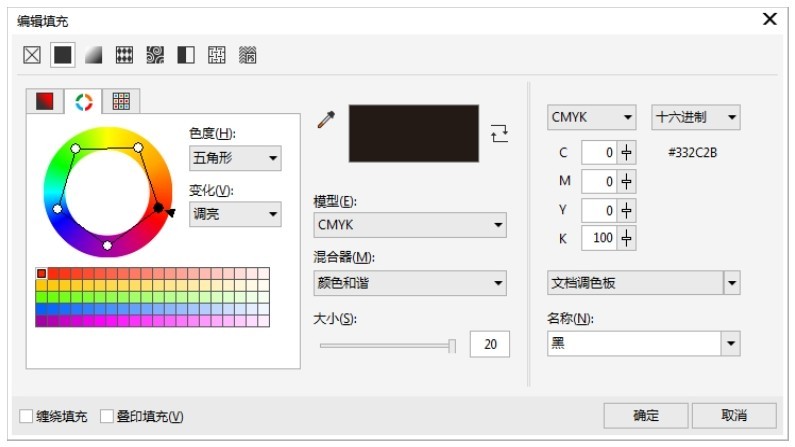This screenshot has height=447, width=795.
Task: Open the 色度 五角形 dropdown
Action: [x=235, y=158]
